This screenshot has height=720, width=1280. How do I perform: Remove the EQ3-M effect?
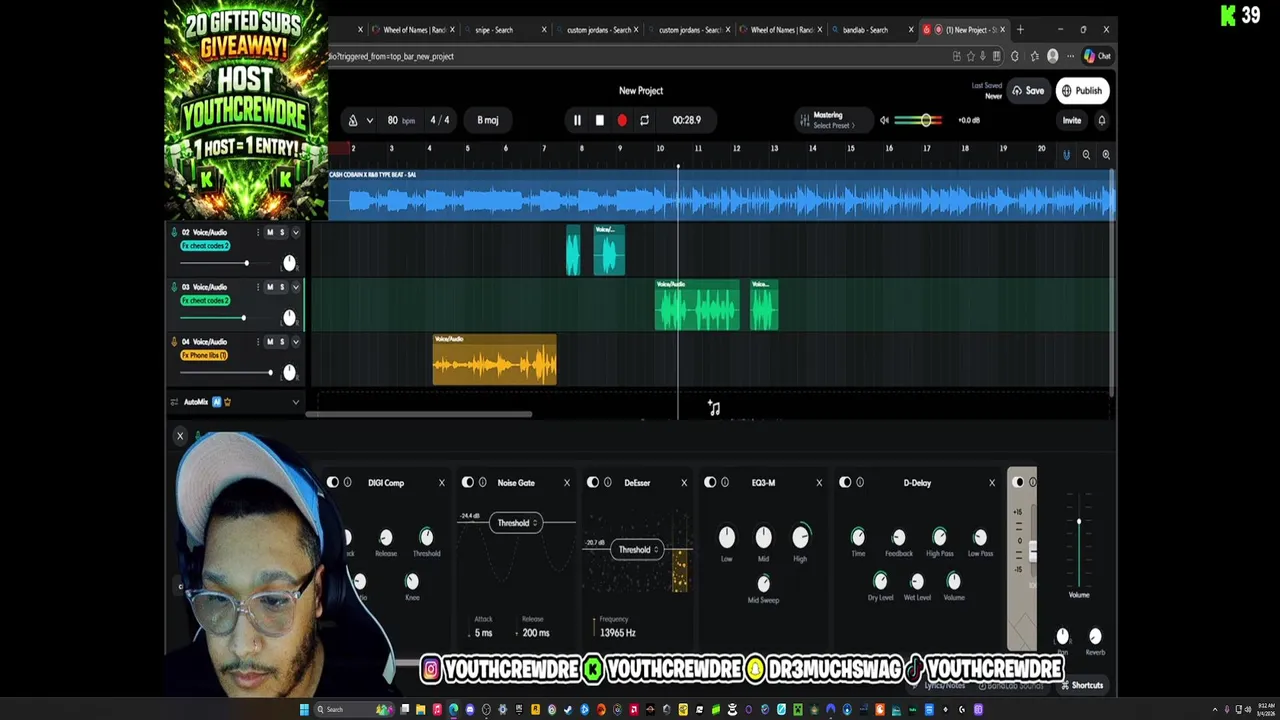pyautogui.click(x=819, y=483)
